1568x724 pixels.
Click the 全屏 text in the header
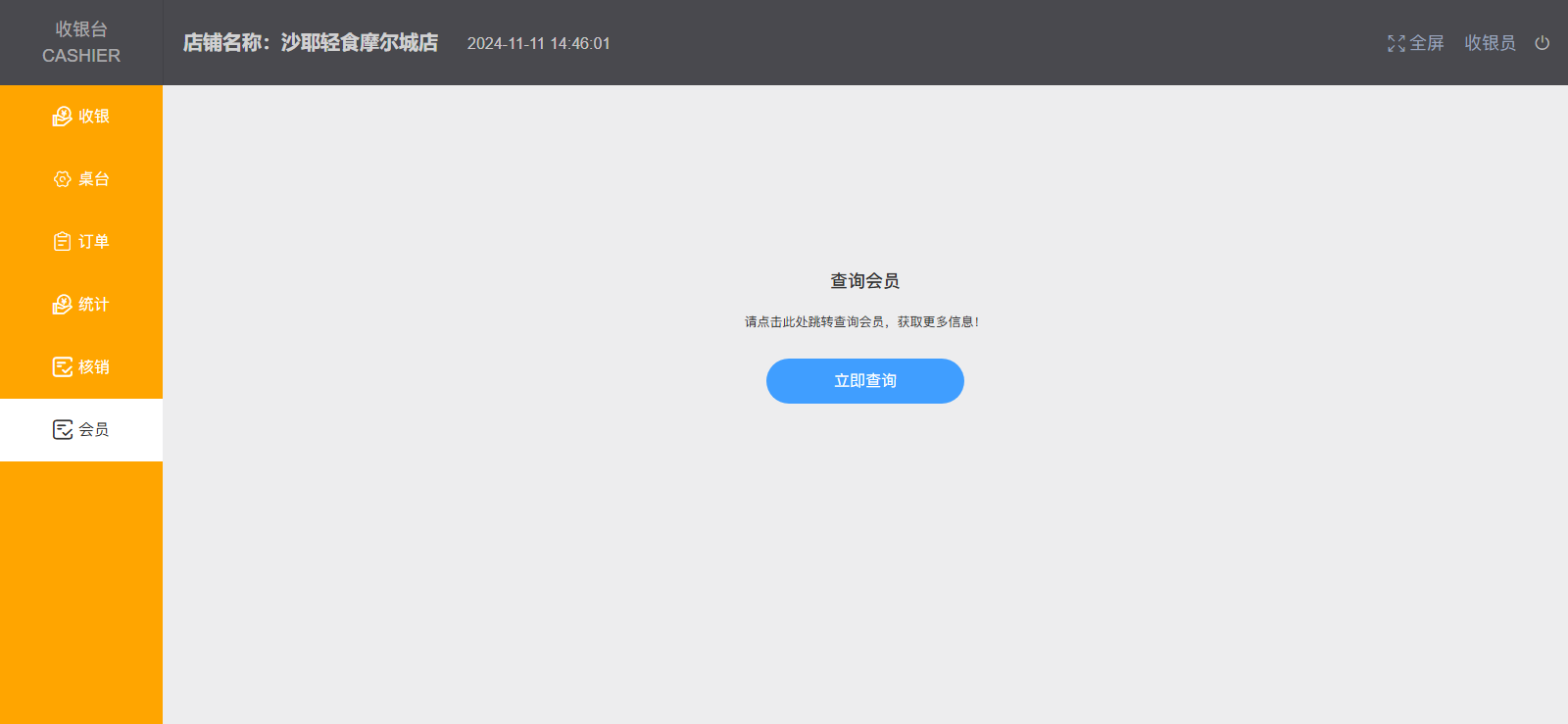[1427, 43]
